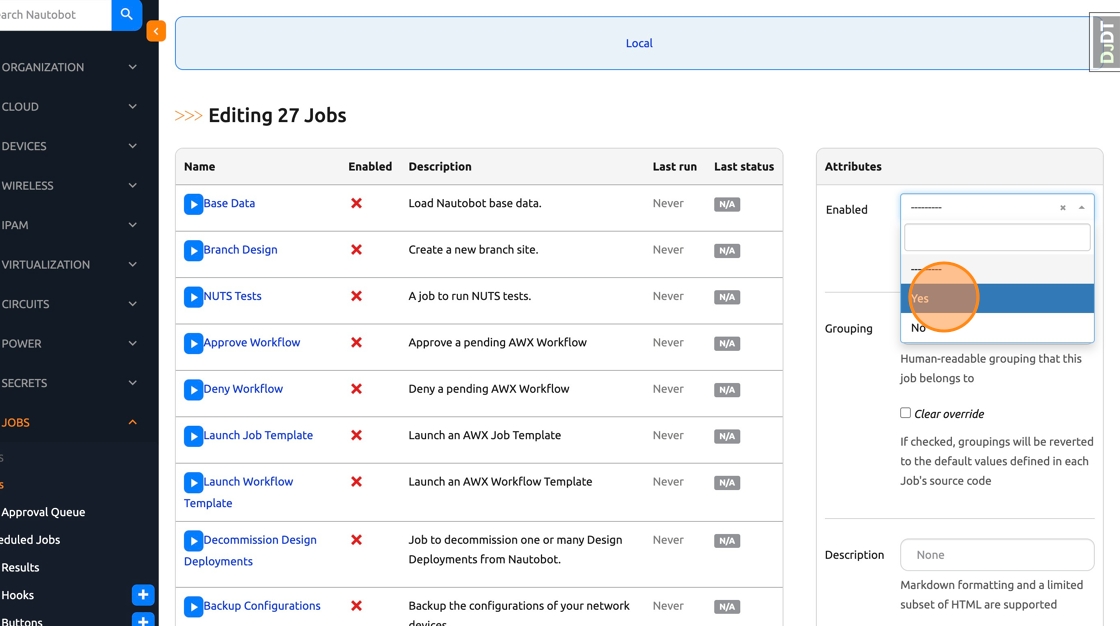
Task: Check the Clear override checkbox
Action: (x=905, y=413)
